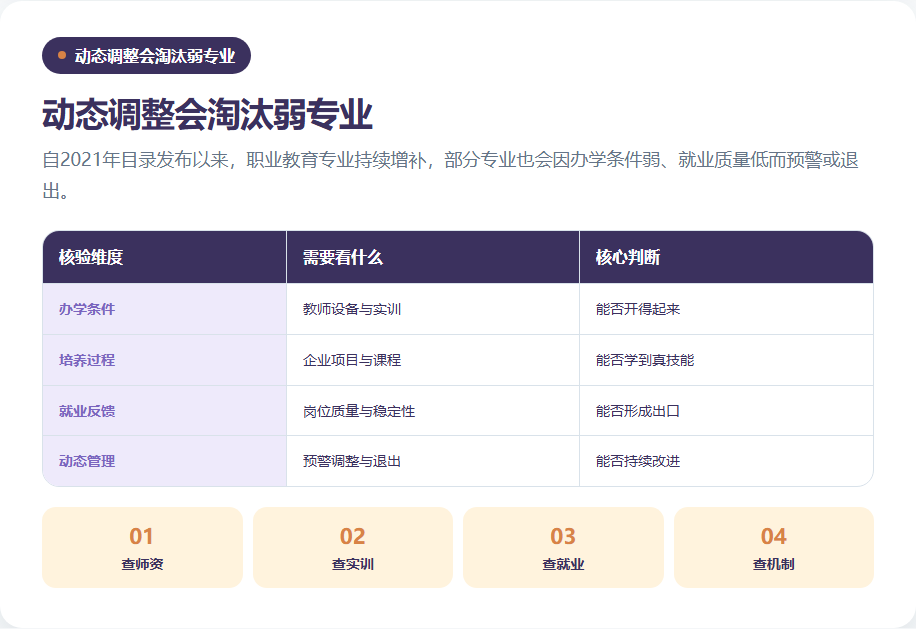Image resolution: width=916 pixels, height=629 pixels.
Task: Click the cell 企业项目与课程
Action: [433, 360]
